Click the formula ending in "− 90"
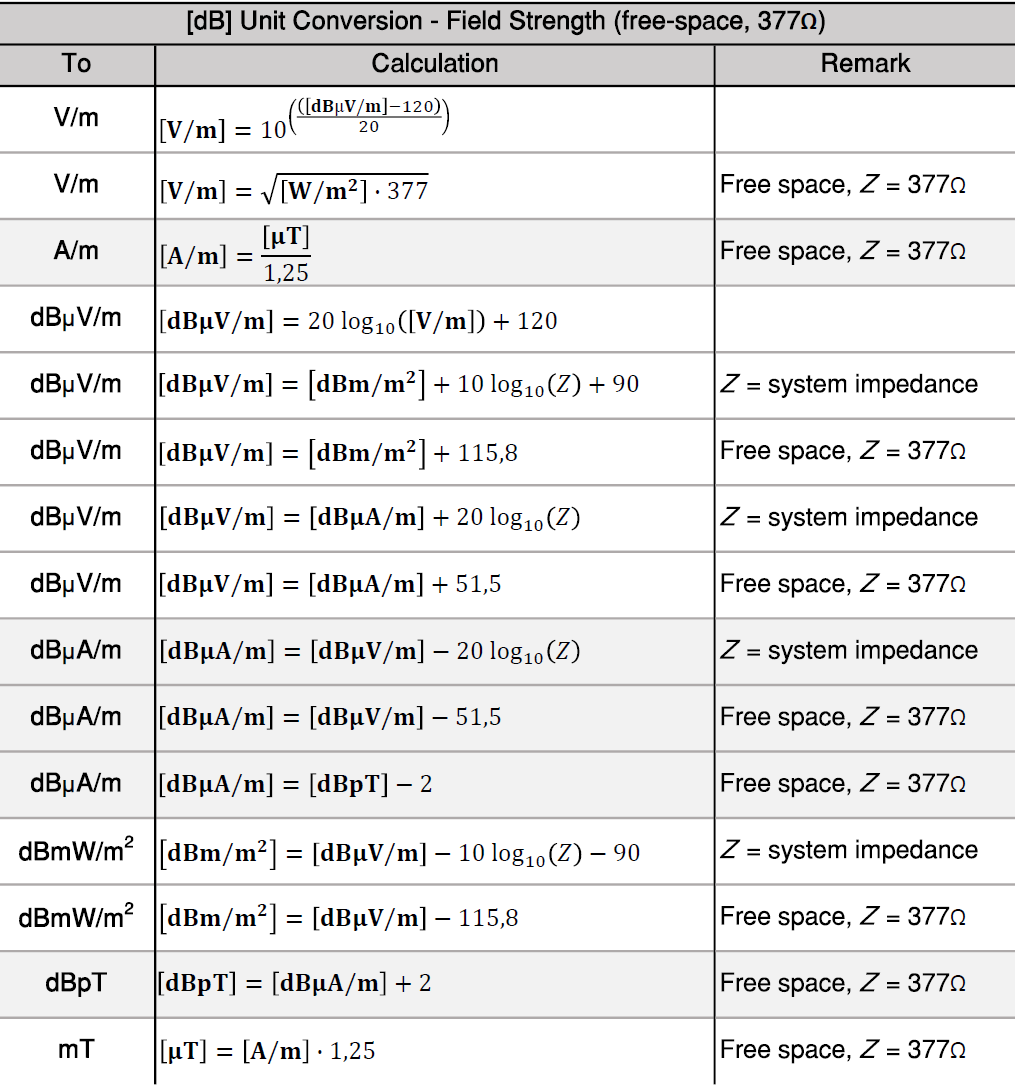This screenshot has height=1085, width=1015. (x=400, y=852)
